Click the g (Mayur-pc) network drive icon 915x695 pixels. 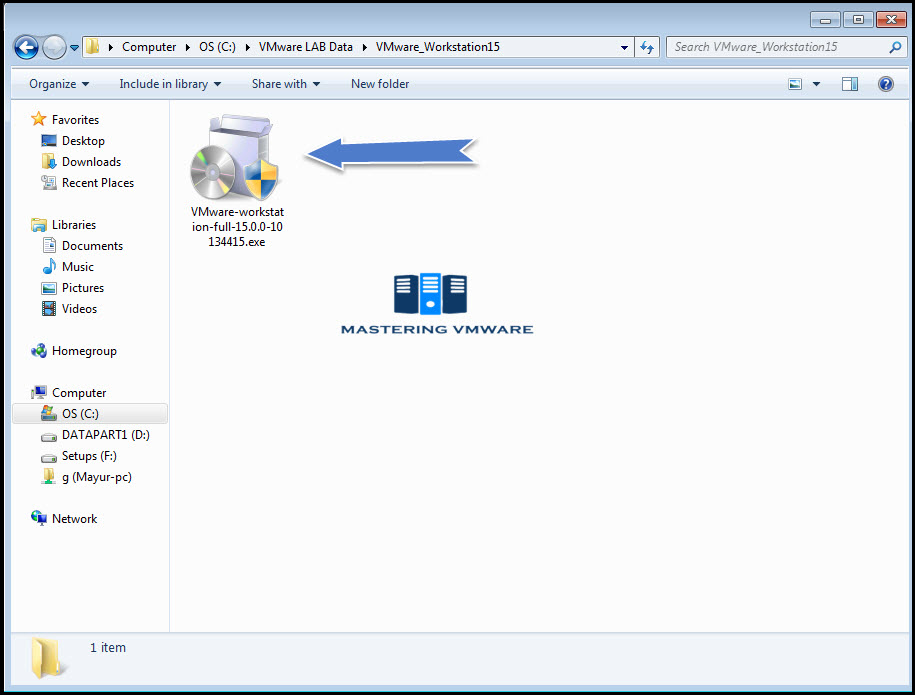pyautogui.click(x=49, y=477)
